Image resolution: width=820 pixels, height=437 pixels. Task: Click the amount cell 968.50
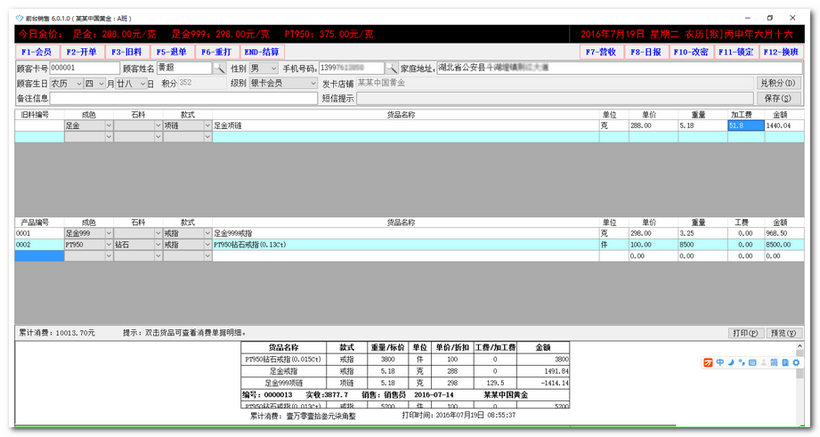(x=784, y=233)
